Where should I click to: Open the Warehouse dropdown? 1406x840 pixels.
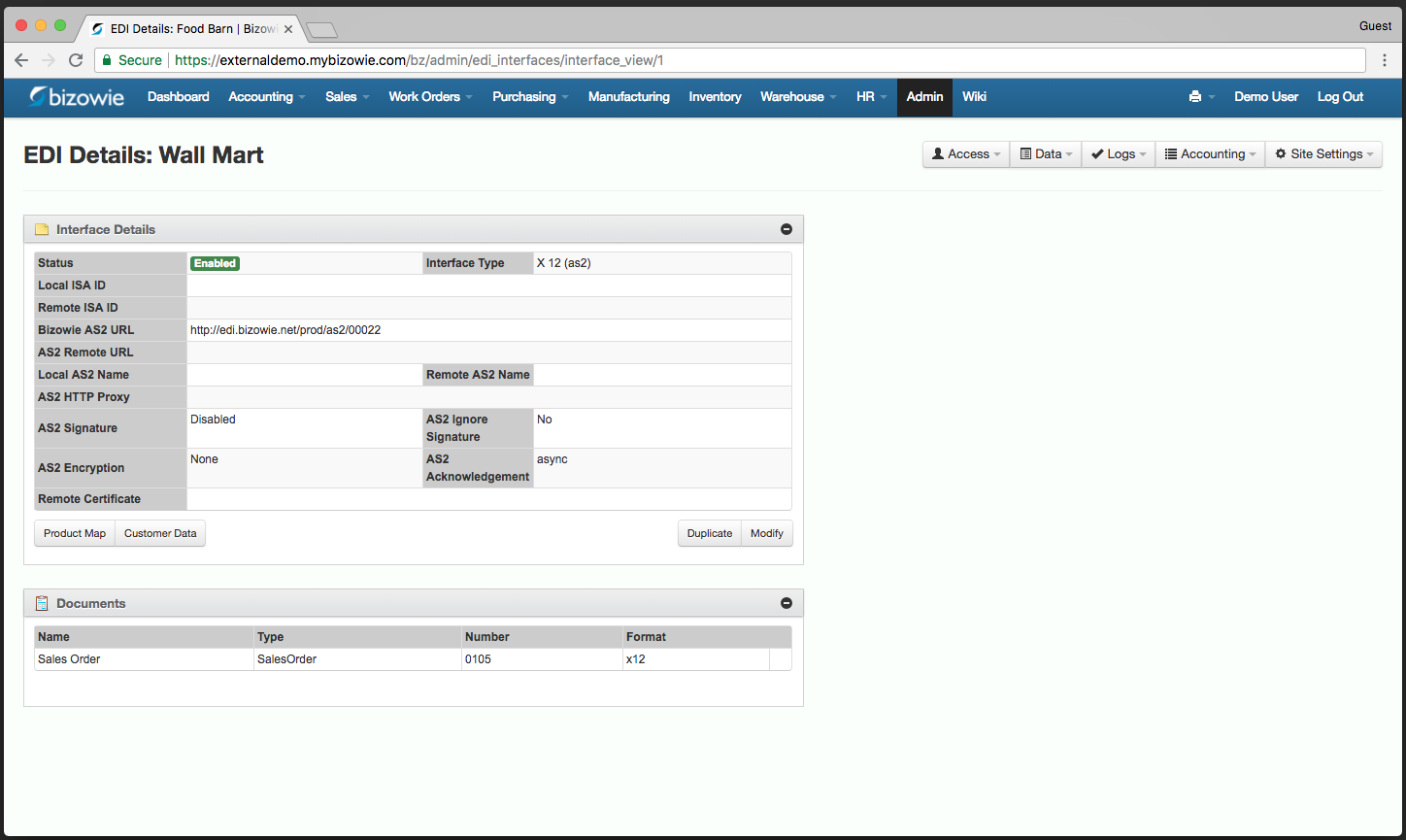pos(798,97)
